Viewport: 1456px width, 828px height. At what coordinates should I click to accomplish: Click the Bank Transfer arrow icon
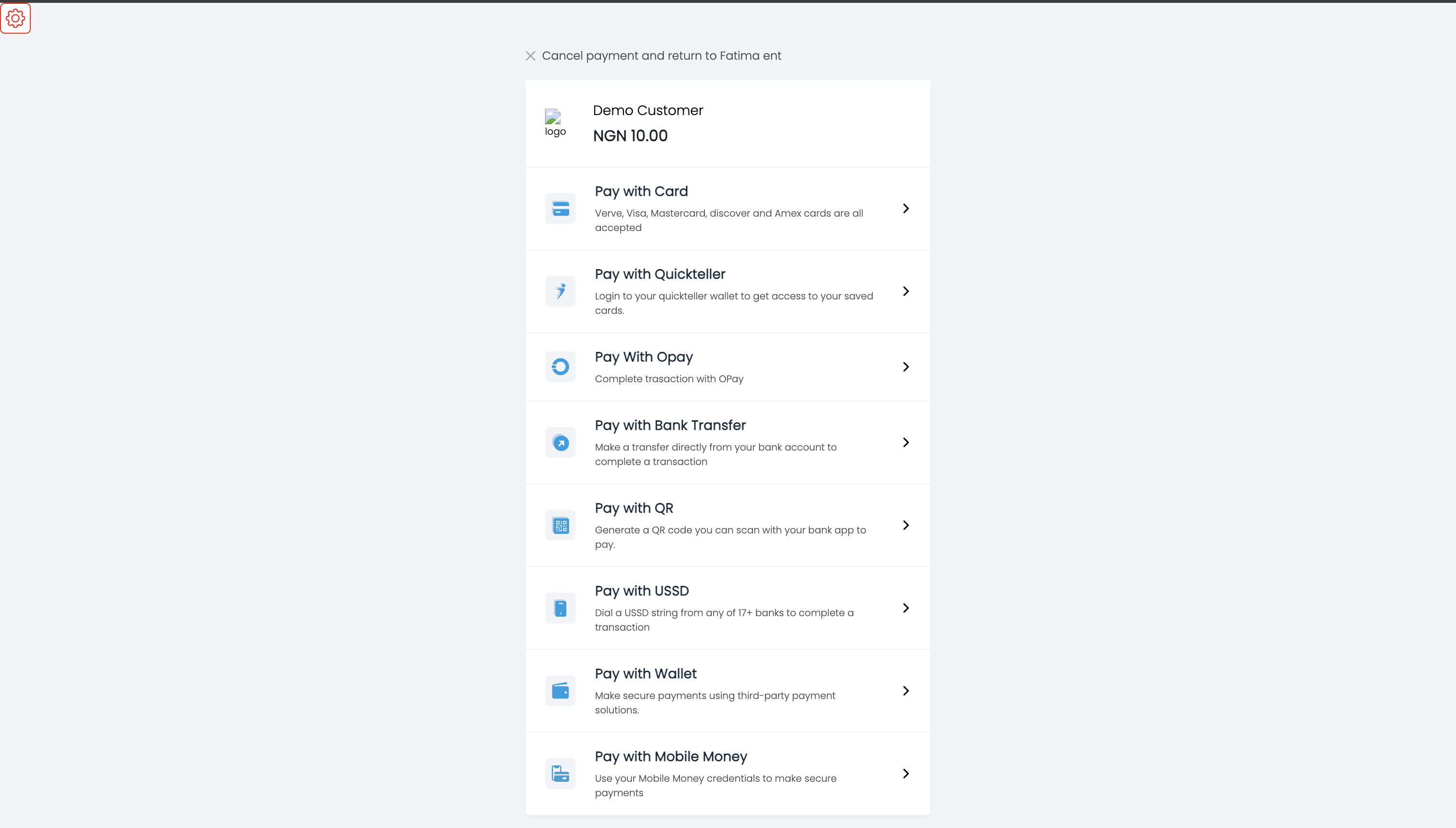[560, 442]
